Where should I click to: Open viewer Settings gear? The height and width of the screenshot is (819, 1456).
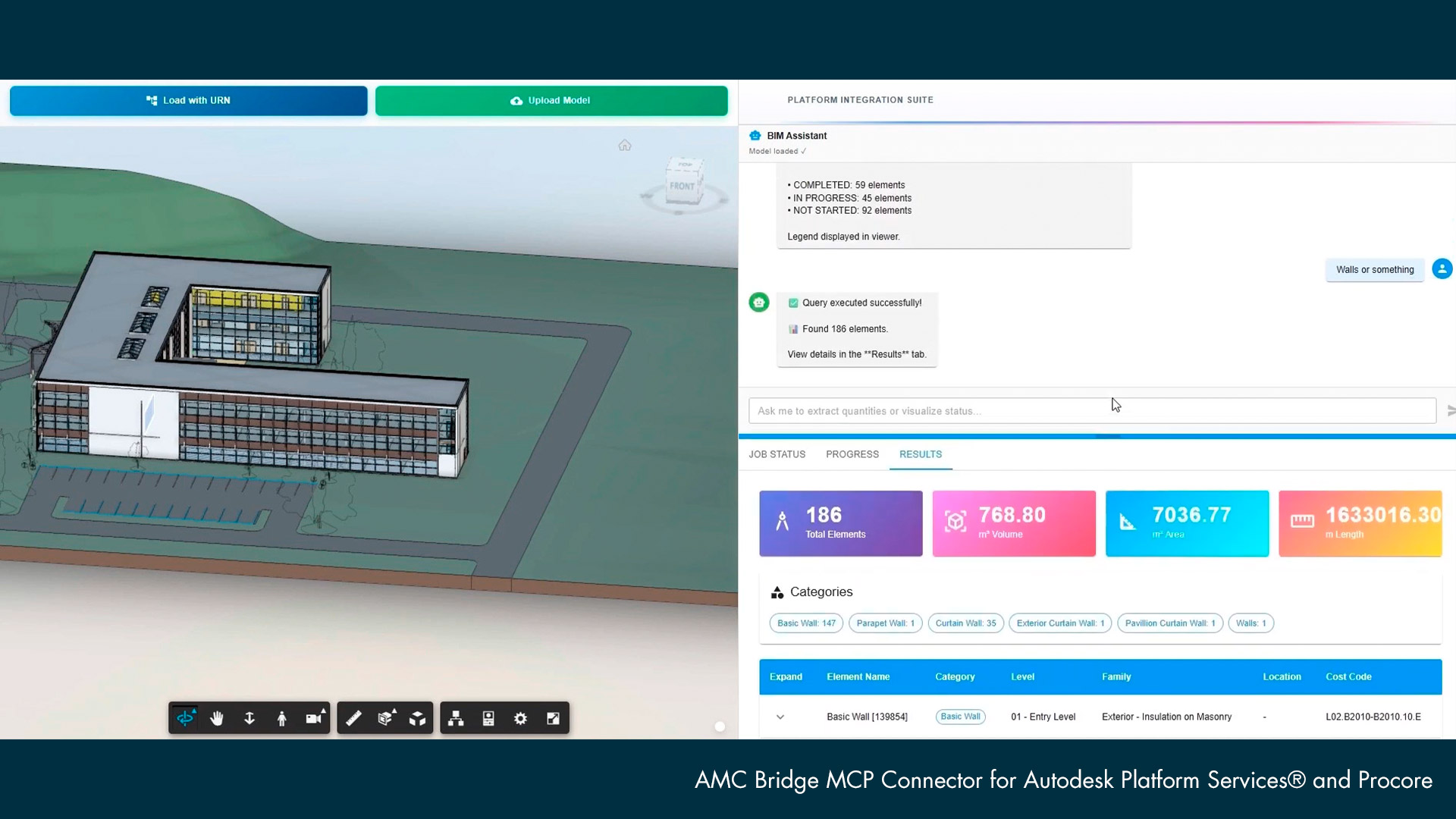pos(520,718)
